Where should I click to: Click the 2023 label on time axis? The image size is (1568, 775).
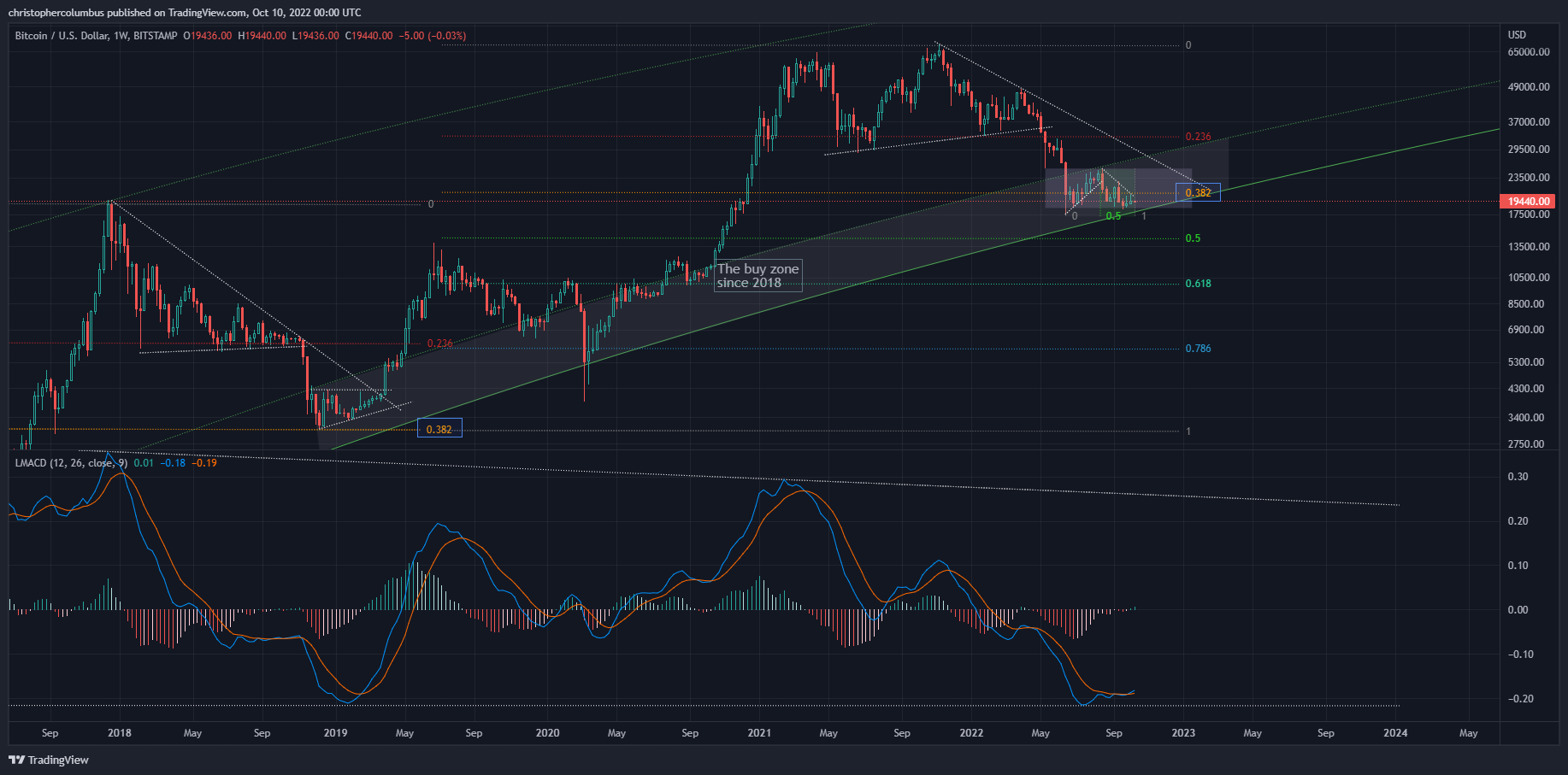click(x=1183, y=733)
